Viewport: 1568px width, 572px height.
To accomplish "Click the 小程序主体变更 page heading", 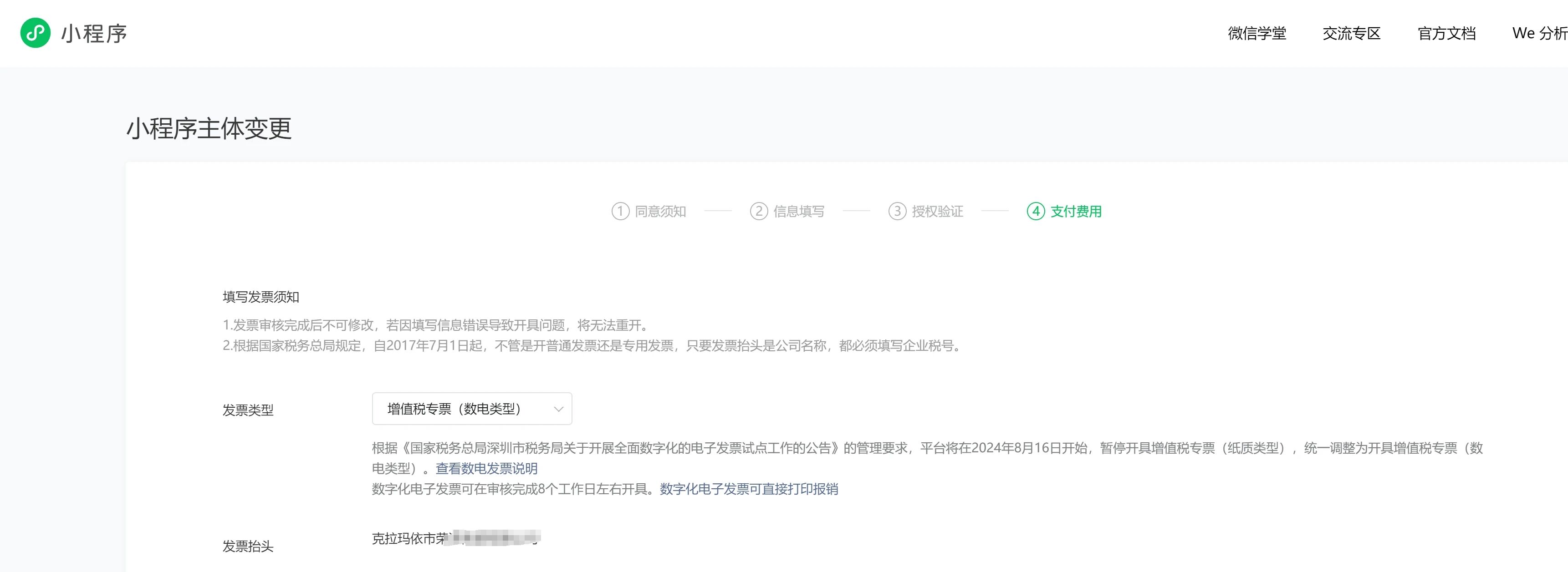I will coord(209,128).
